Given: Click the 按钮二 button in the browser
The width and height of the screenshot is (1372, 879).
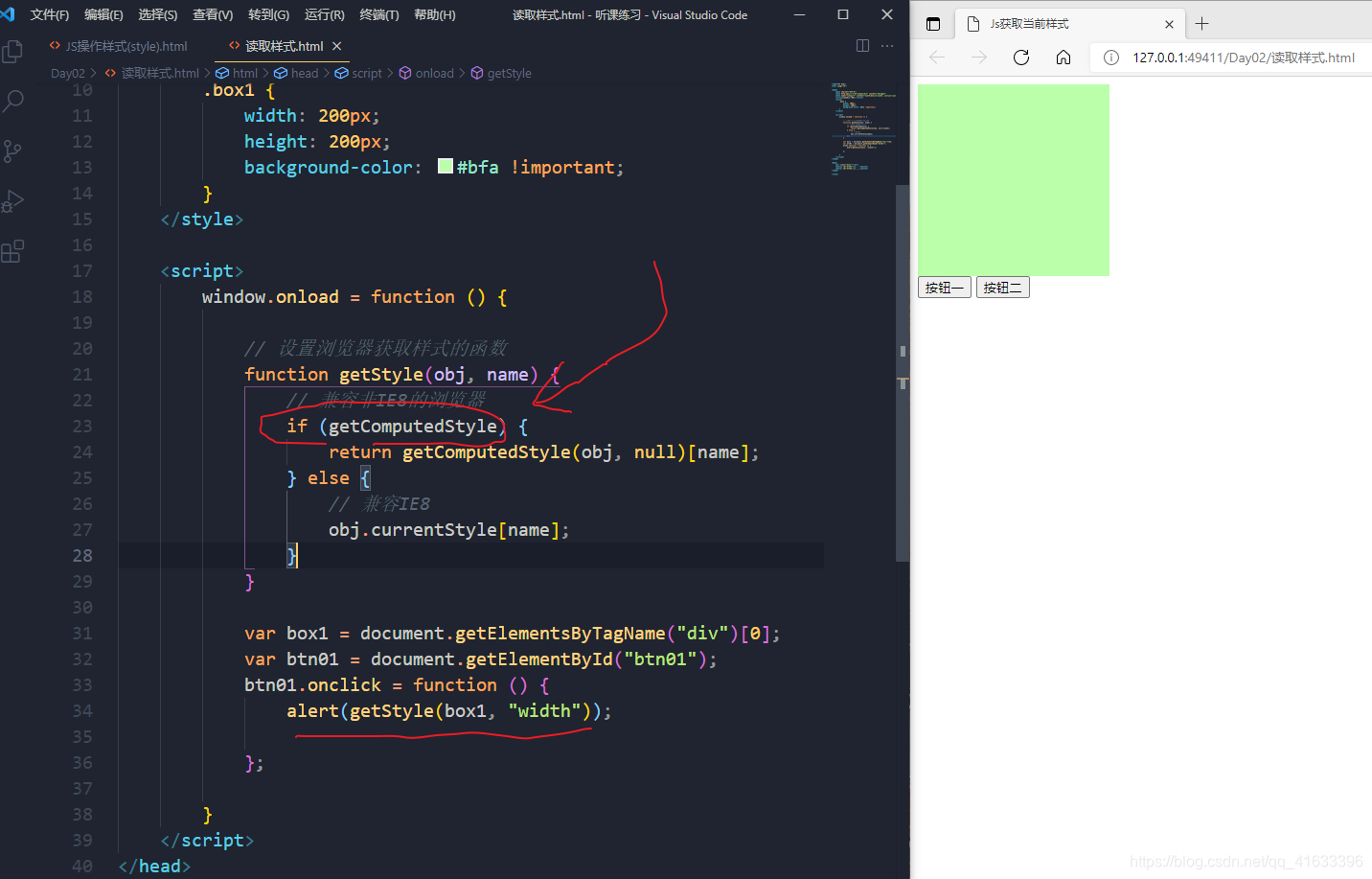Looking at the screenshot, I should pos(1002,288).
